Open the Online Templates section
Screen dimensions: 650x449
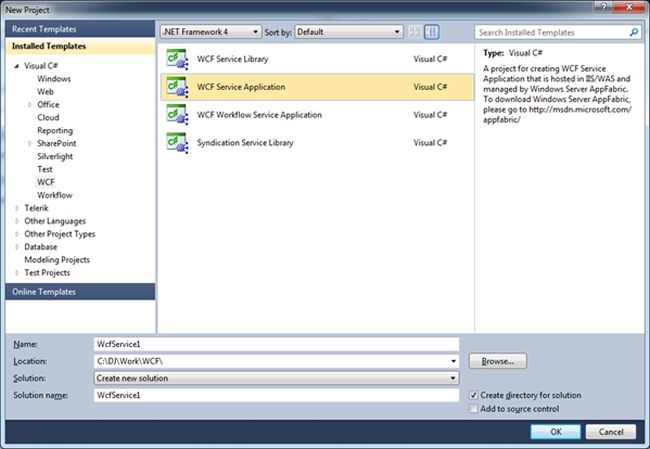(80, 291)
